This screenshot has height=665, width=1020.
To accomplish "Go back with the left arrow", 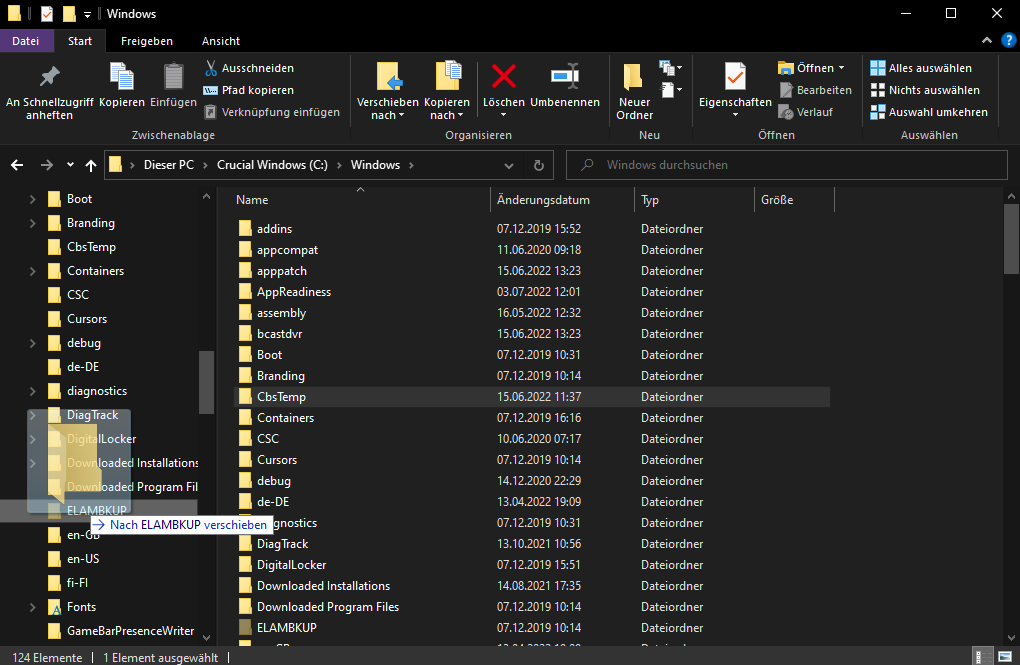I will point(17,165).
